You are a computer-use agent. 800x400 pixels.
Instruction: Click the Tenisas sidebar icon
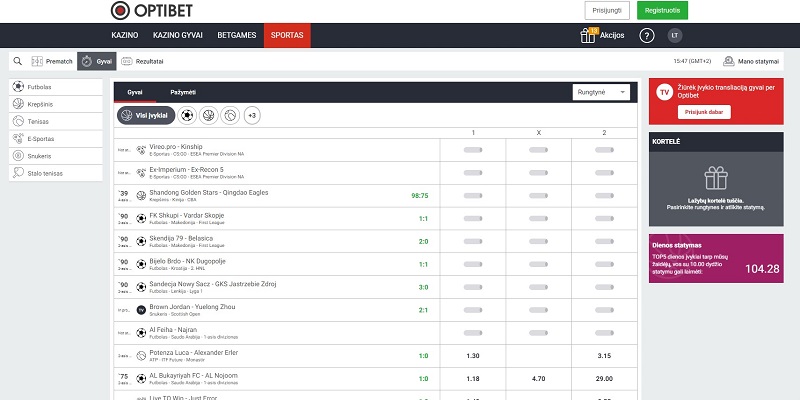click(x=18, y=121)
